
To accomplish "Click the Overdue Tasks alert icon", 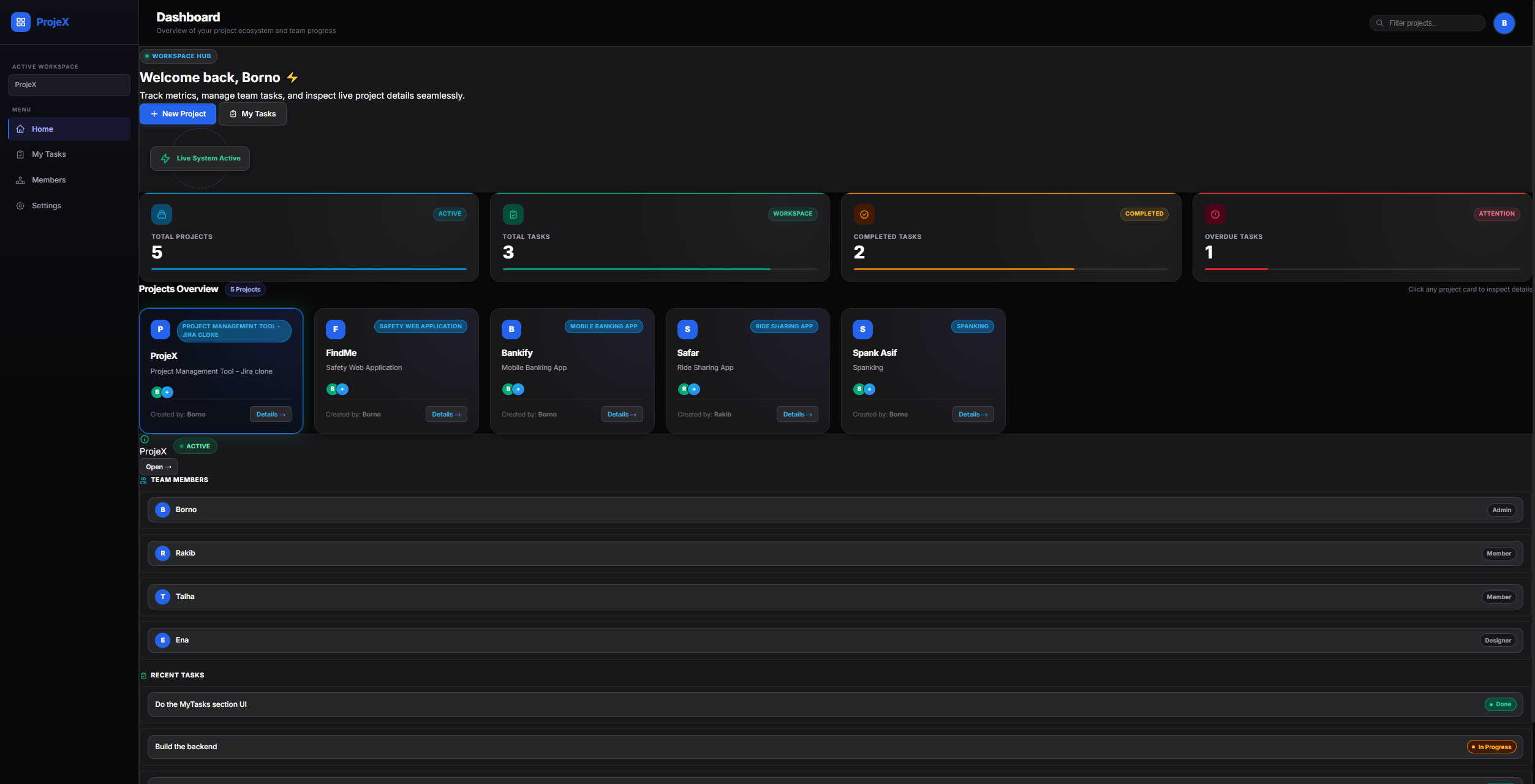I will coord(1215,214).
